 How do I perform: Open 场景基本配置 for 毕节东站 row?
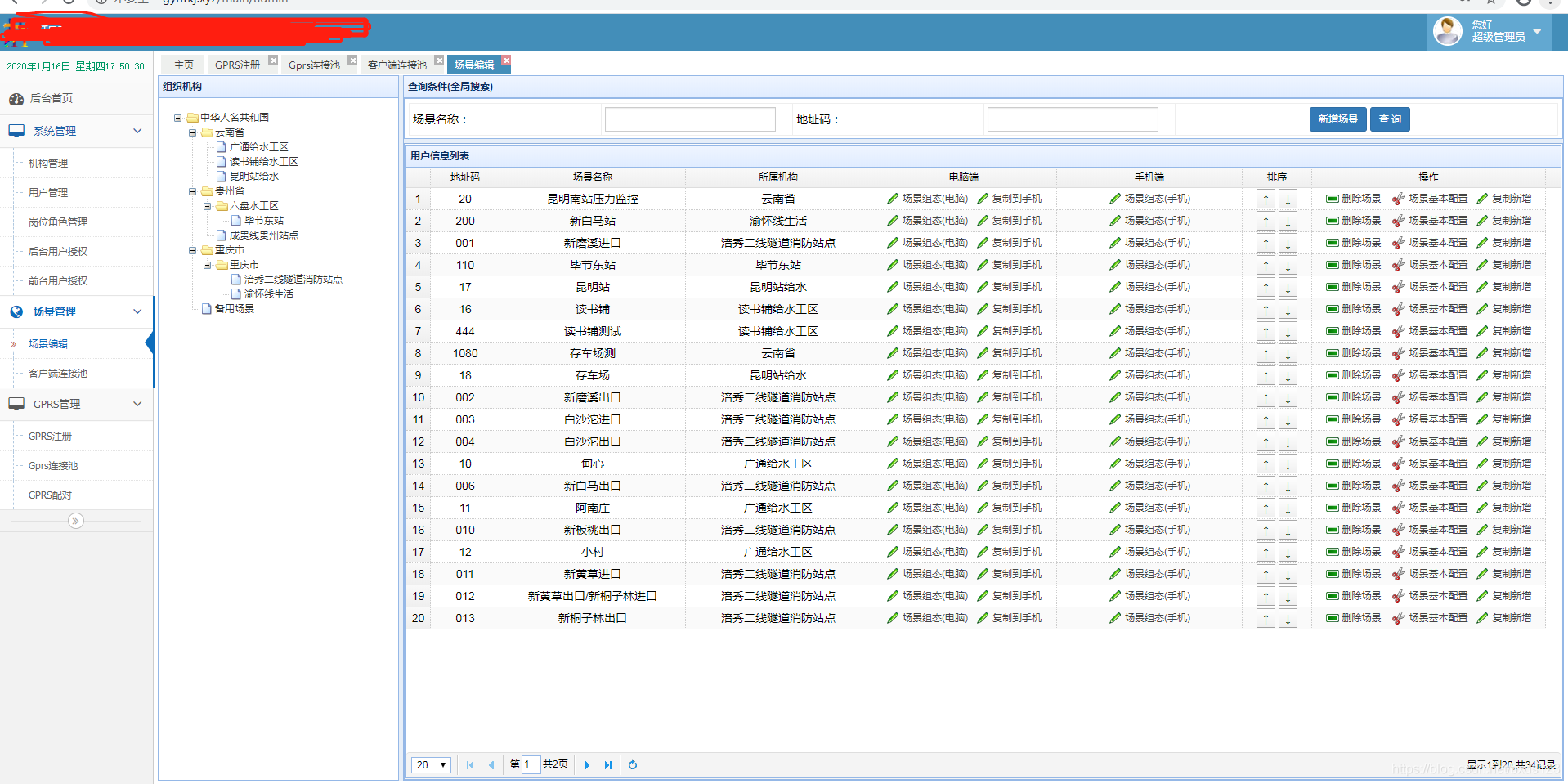point(1430,265)
